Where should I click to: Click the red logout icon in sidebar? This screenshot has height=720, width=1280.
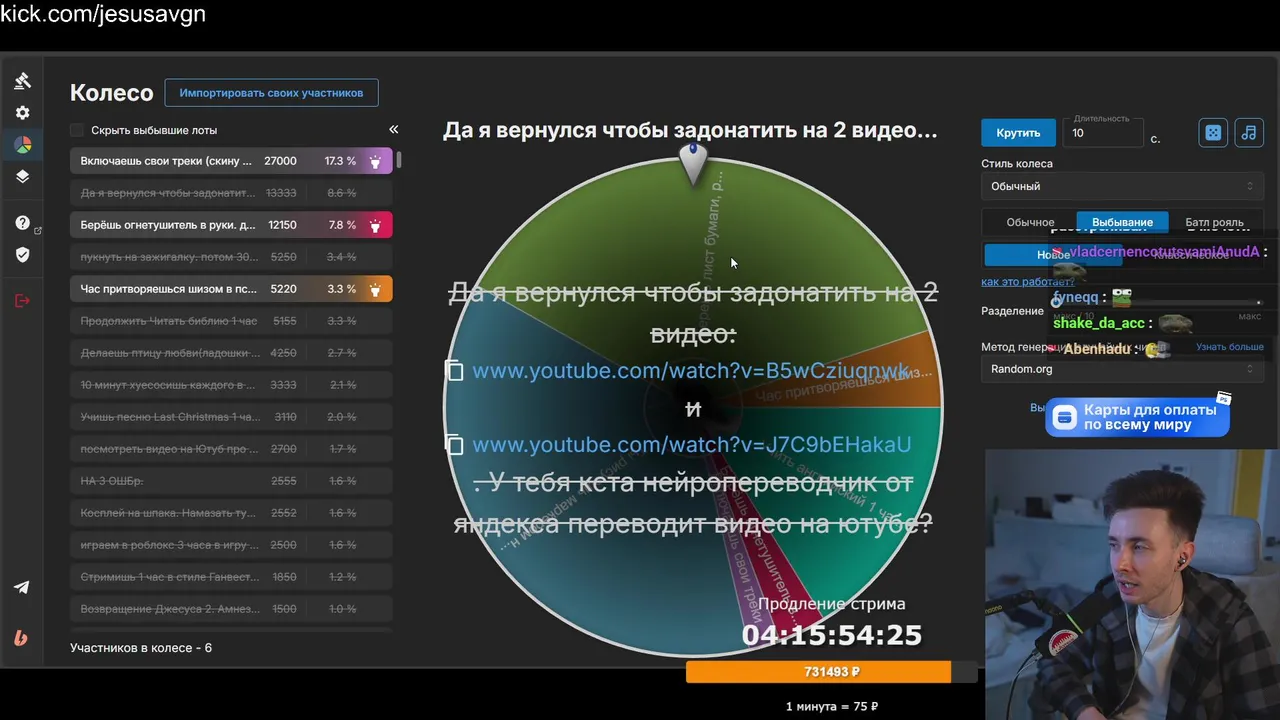pos(22,300)
